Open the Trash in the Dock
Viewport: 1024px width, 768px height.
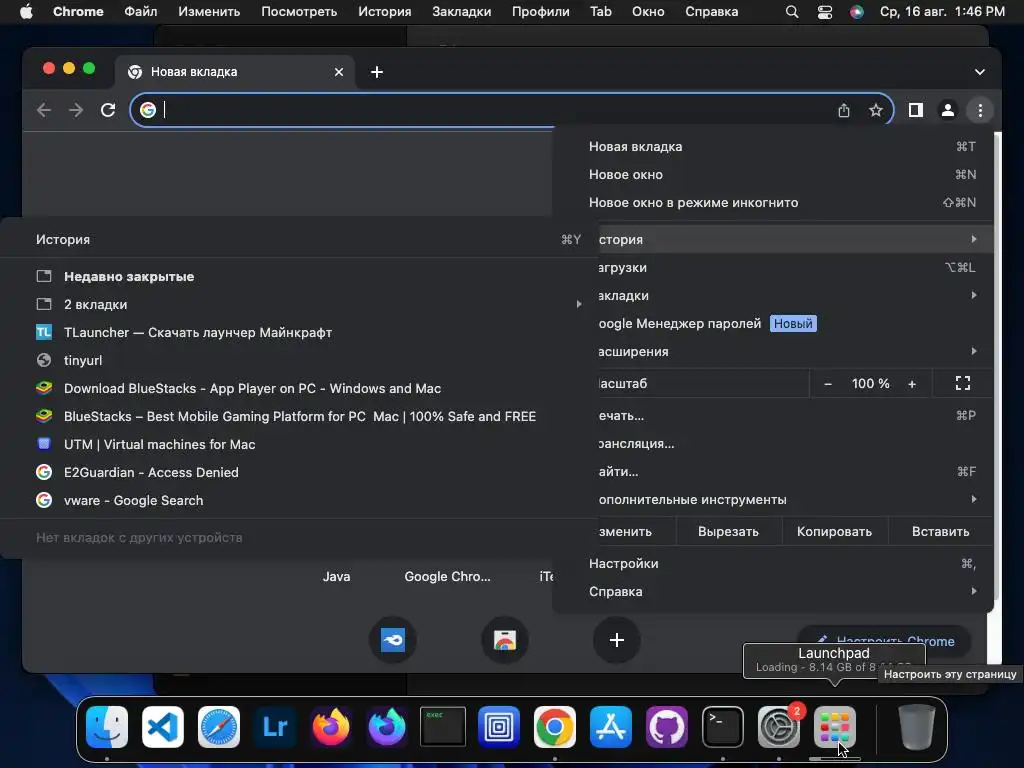point(917,726)
